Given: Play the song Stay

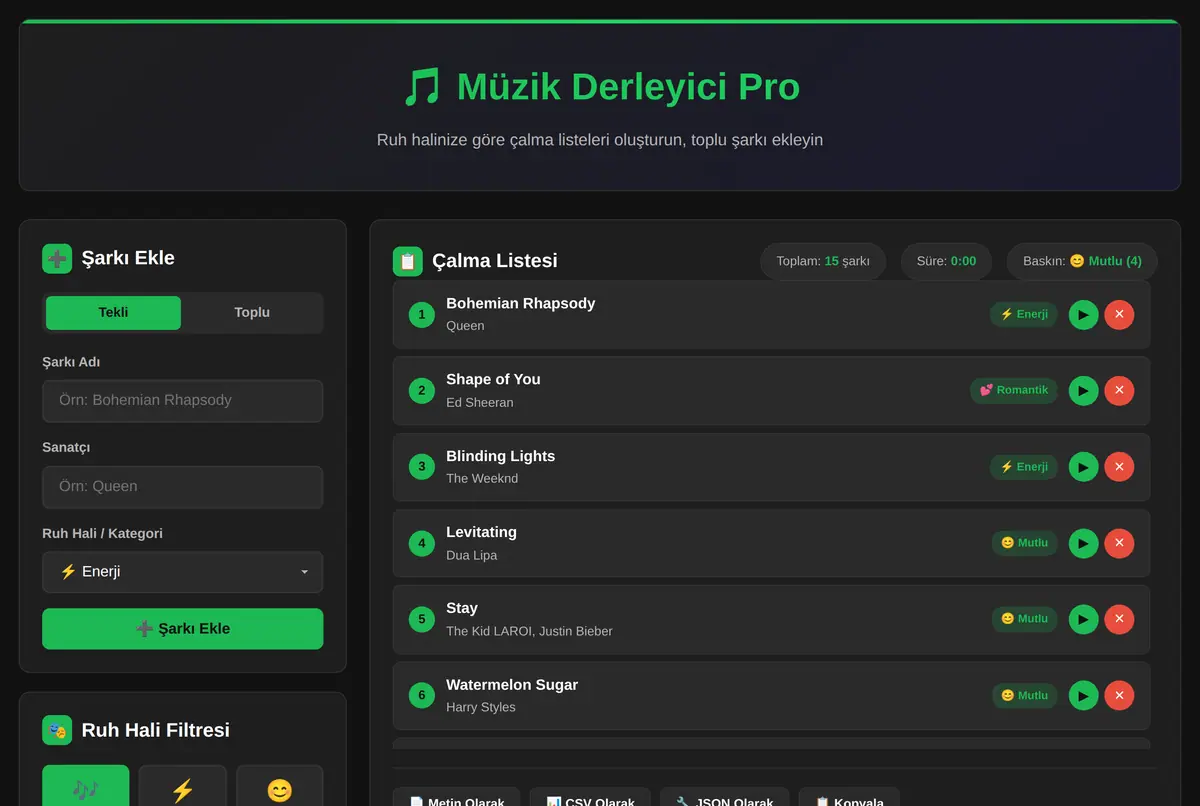Looking at the screenshot, I should pyautogui.click(x=1083, y=619).
